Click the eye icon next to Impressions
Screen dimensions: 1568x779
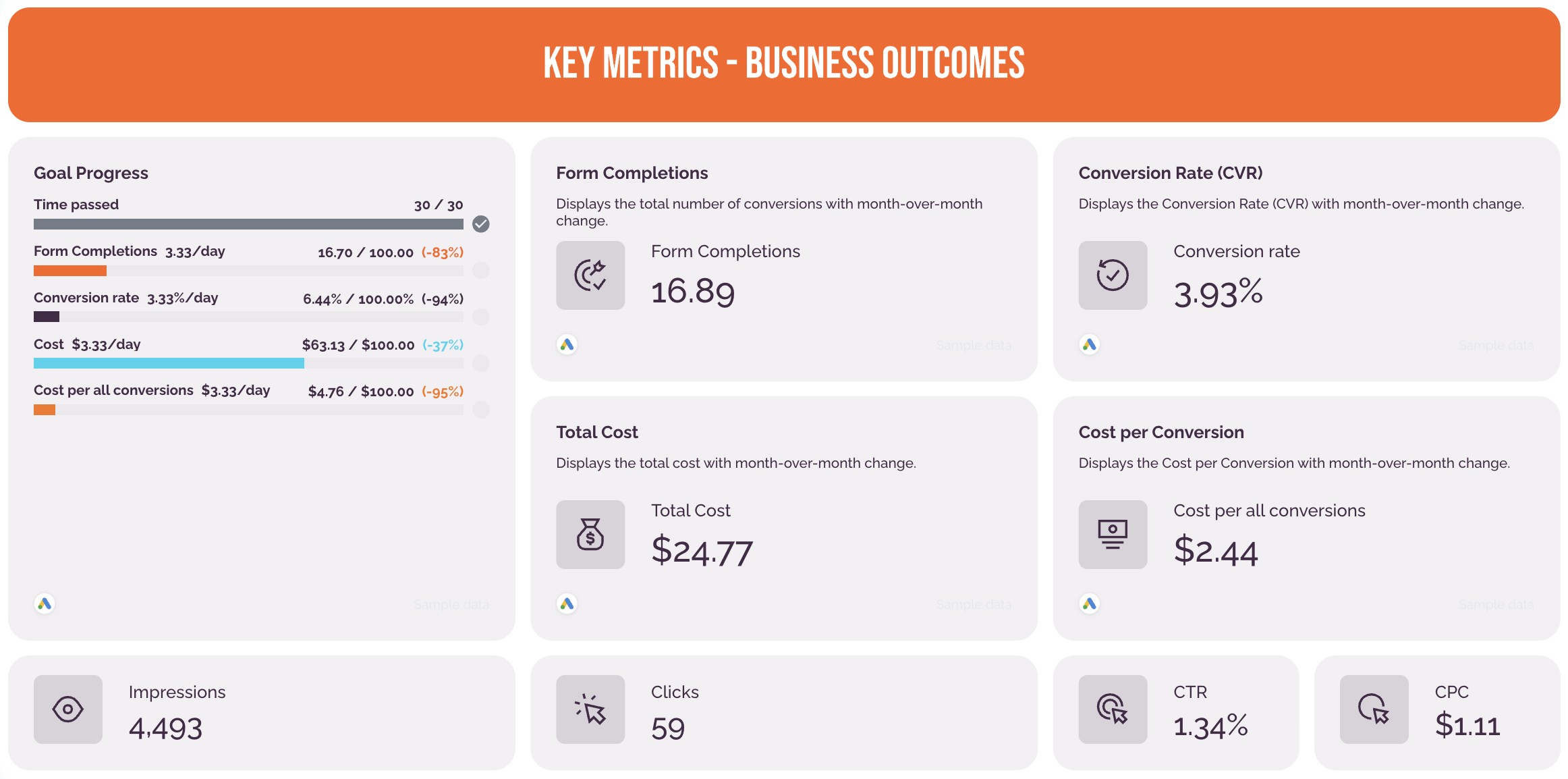(67, 709)
